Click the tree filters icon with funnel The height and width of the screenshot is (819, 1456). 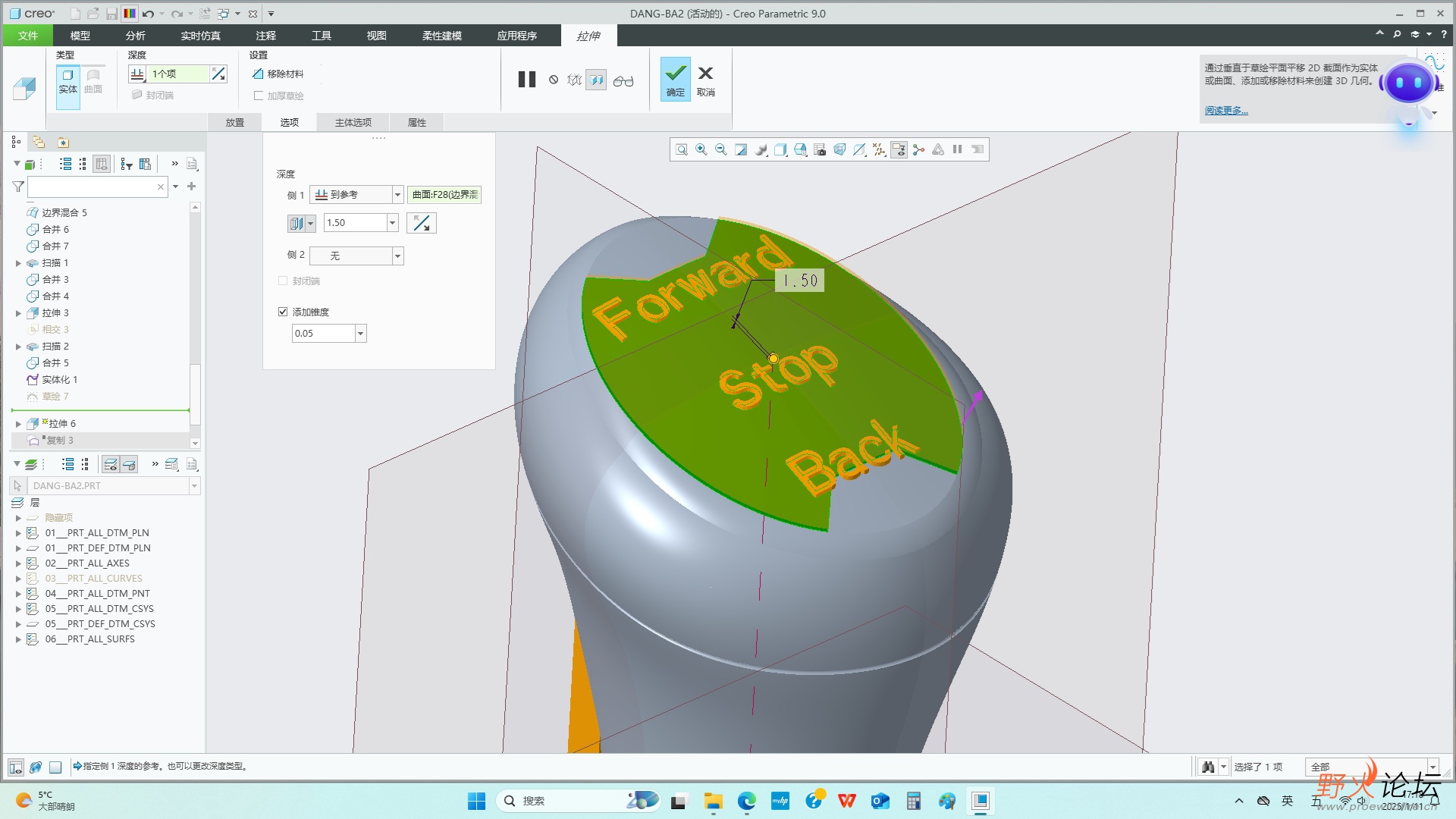[x=126, y=164]
